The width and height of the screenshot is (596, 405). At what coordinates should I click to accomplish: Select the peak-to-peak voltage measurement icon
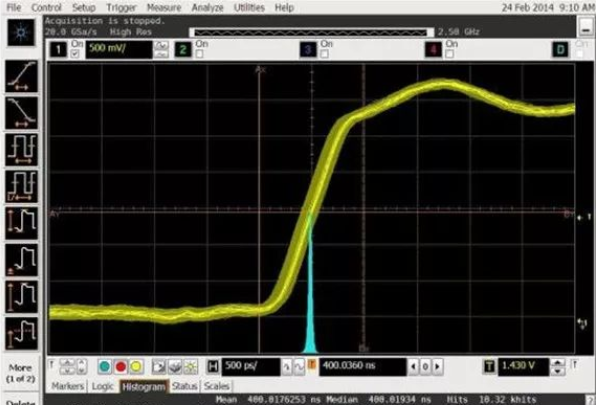pyautogui.click(x=21, y=223)
